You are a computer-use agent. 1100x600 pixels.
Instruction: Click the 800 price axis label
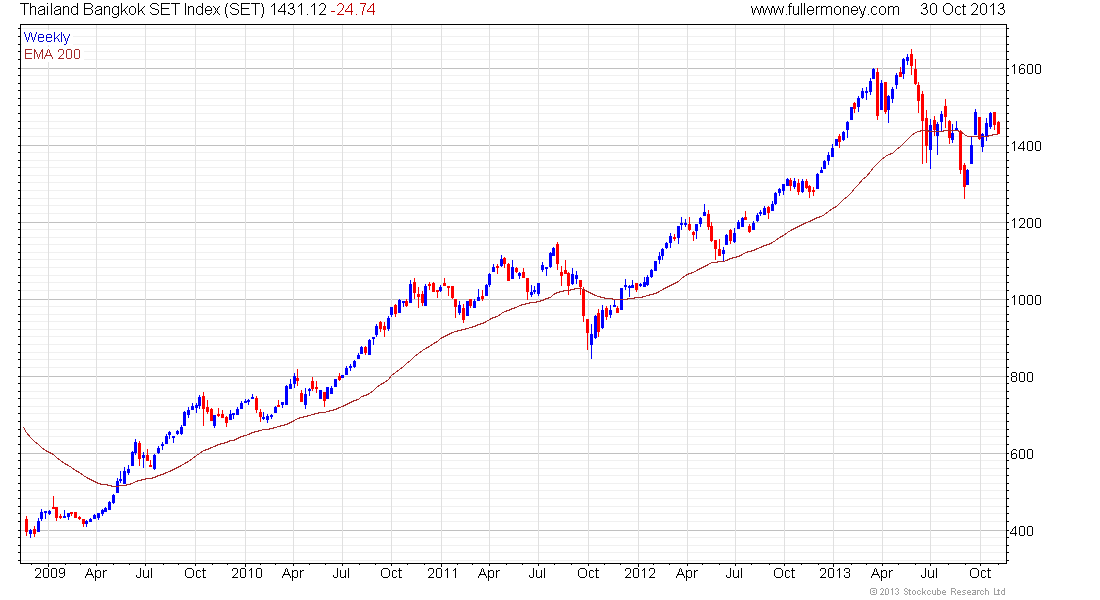1021,378
